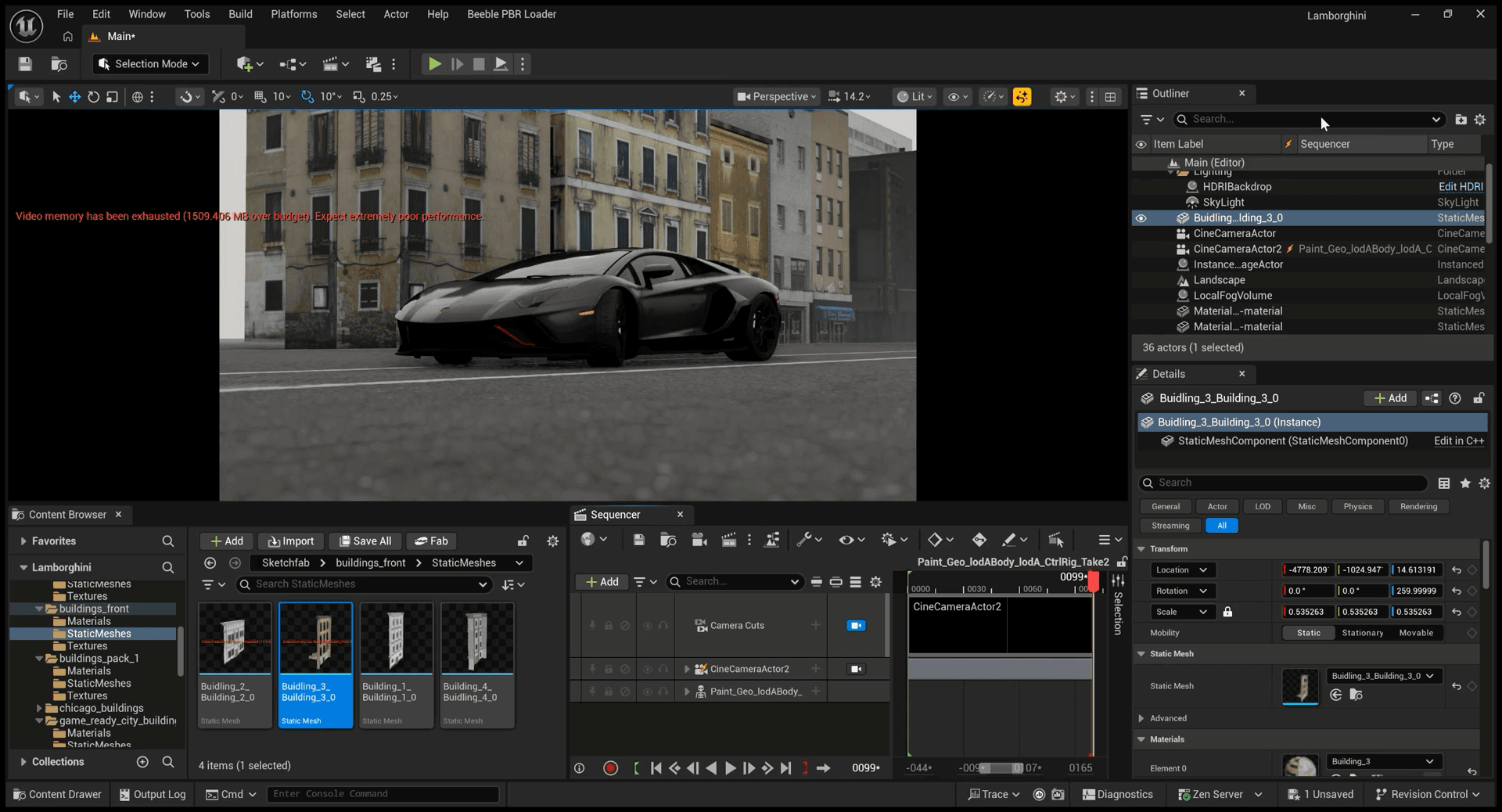Pick the select-objects arrow tool in the viewport
Viewport: 1502px width, 812px height.
(x=56, y=97)
